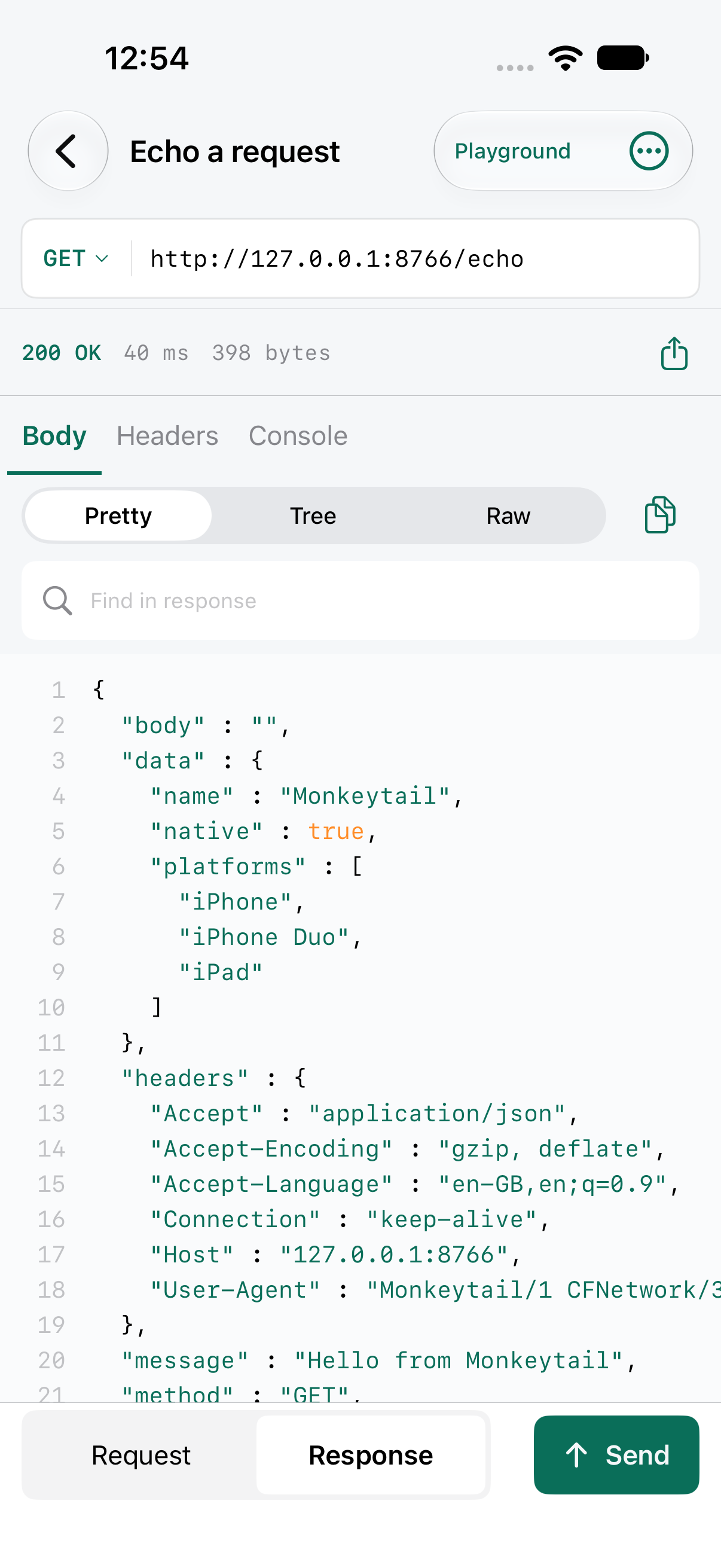Open the Playground environment selector
The height and width of the screenshot is (1568, 721).
point(512,151)
